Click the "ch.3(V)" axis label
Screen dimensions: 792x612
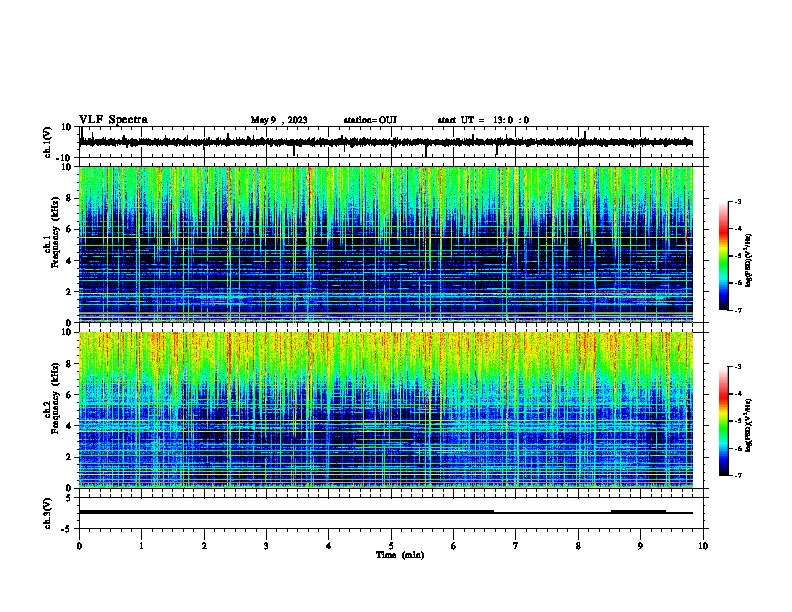48,513
